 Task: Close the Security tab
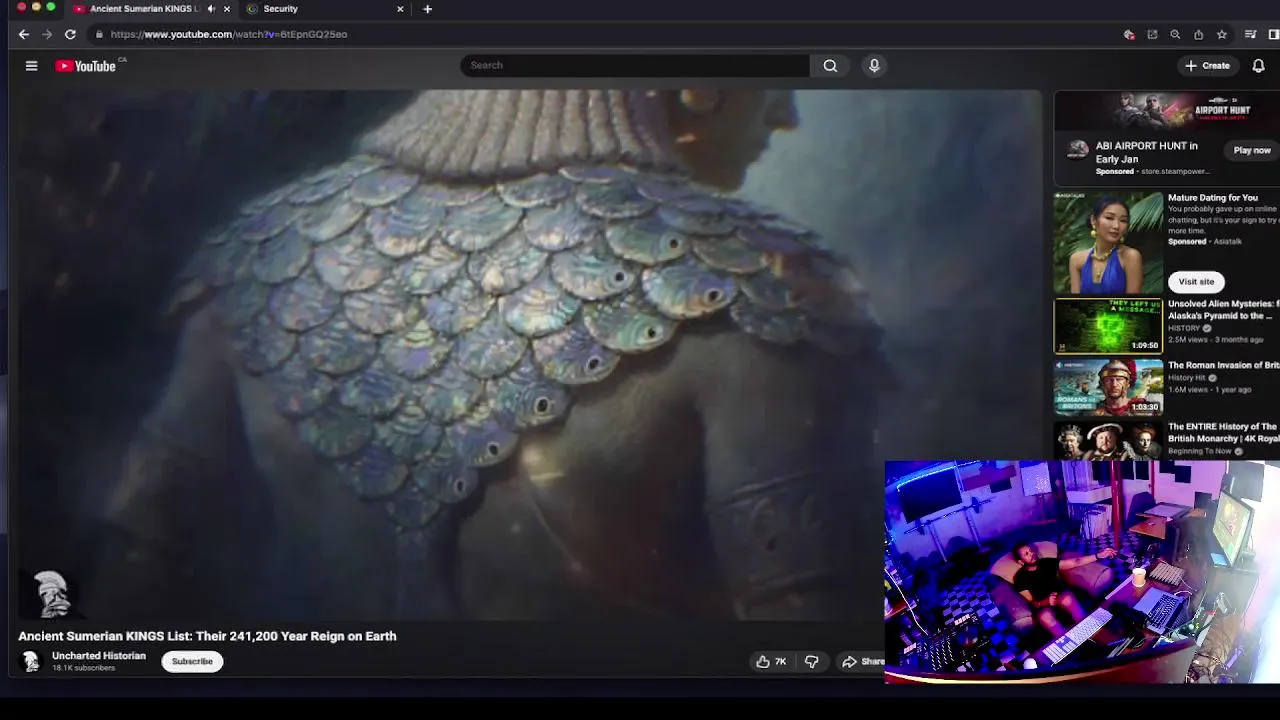pos(400,9)
